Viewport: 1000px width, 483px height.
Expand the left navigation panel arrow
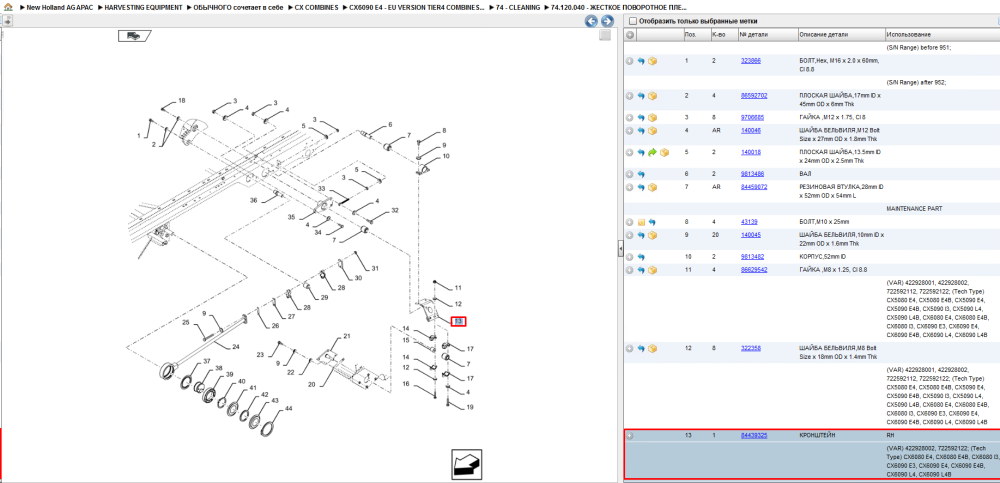click(8, 21)
